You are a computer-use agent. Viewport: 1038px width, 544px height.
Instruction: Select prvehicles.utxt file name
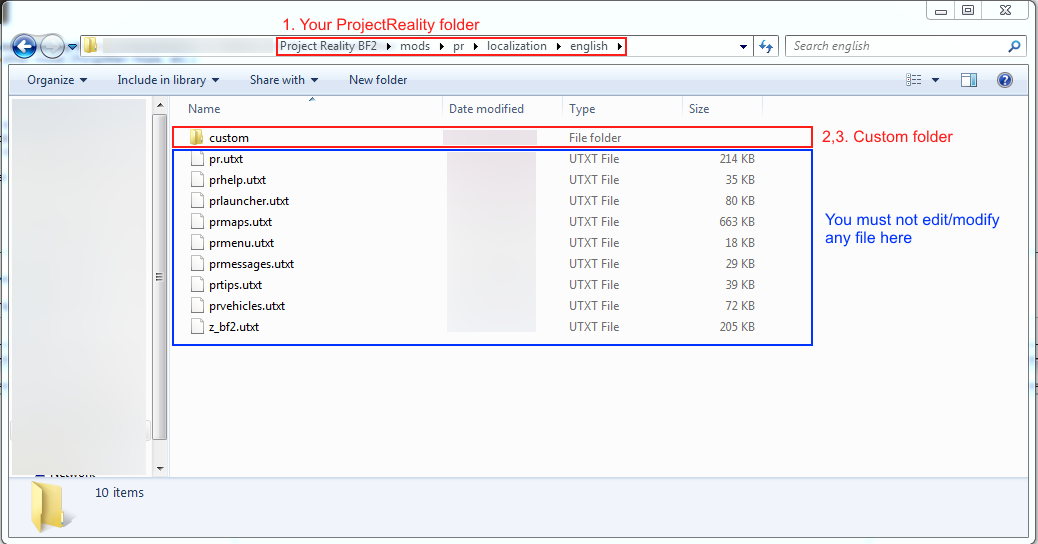click(247, 306)
